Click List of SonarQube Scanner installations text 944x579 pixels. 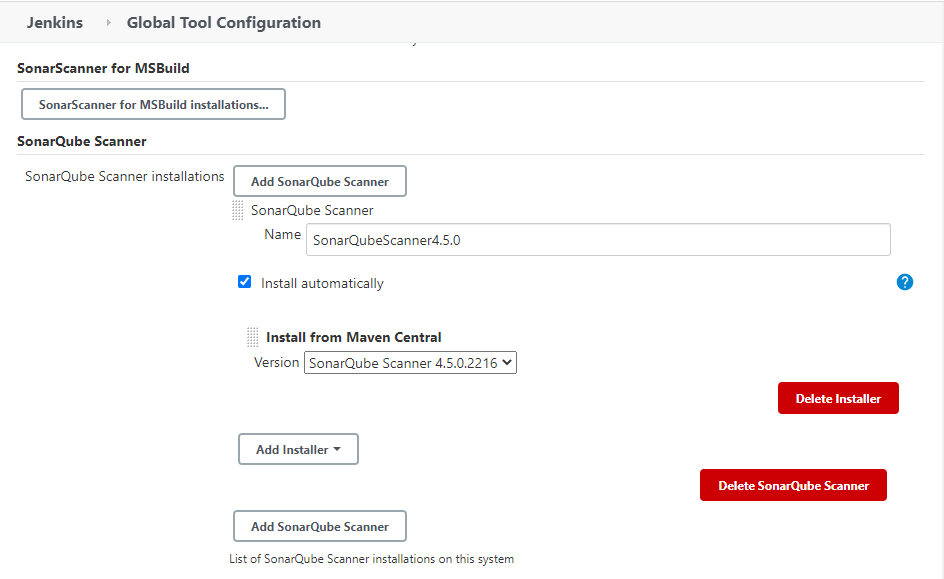[x=371, y=559]
